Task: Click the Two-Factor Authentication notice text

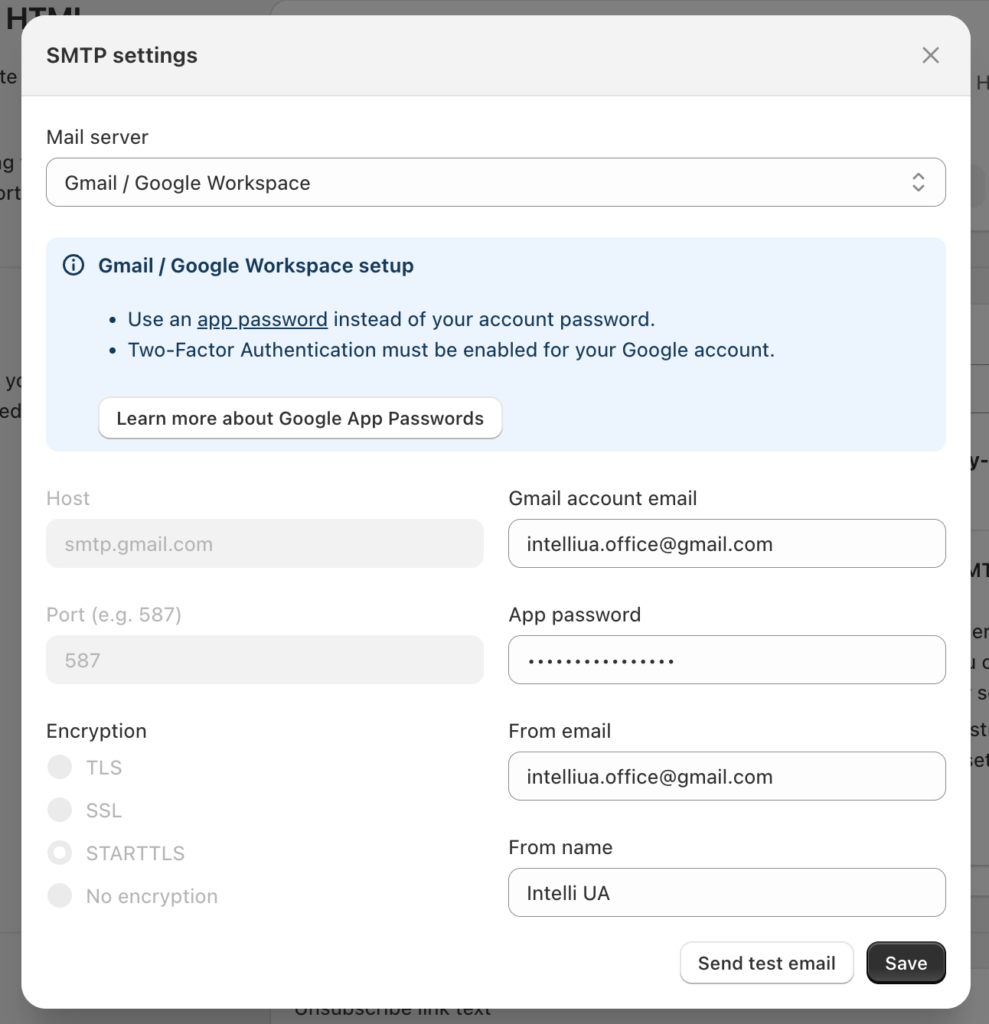Action: [x=451, y=350]
